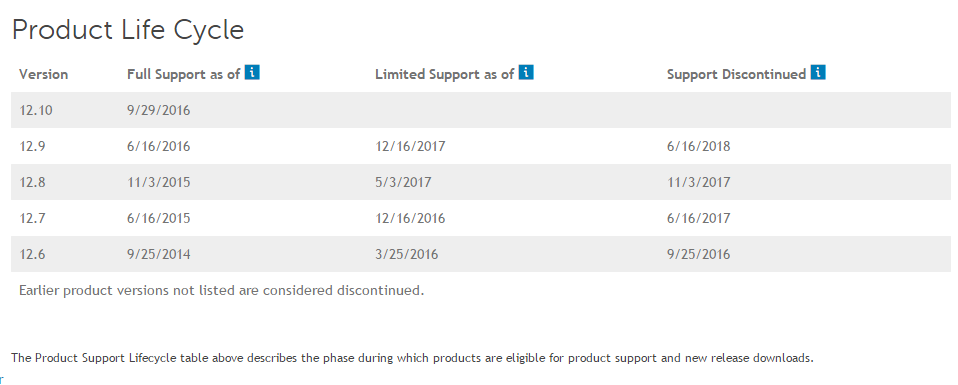Click version 12.8 in the table
958x385 pixels.
tap(32, 182)
